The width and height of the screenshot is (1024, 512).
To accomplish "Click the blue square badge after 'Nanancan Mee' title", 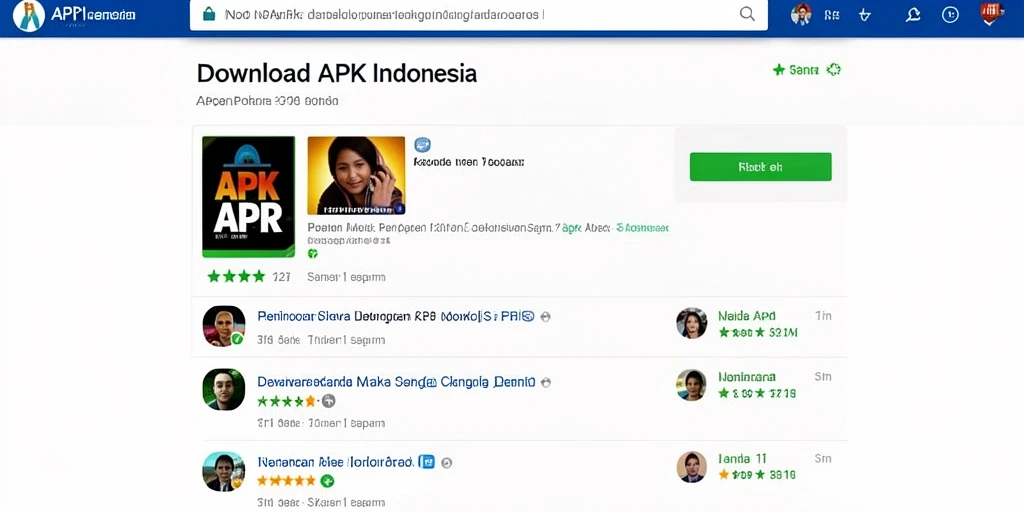I will (426, 462).
